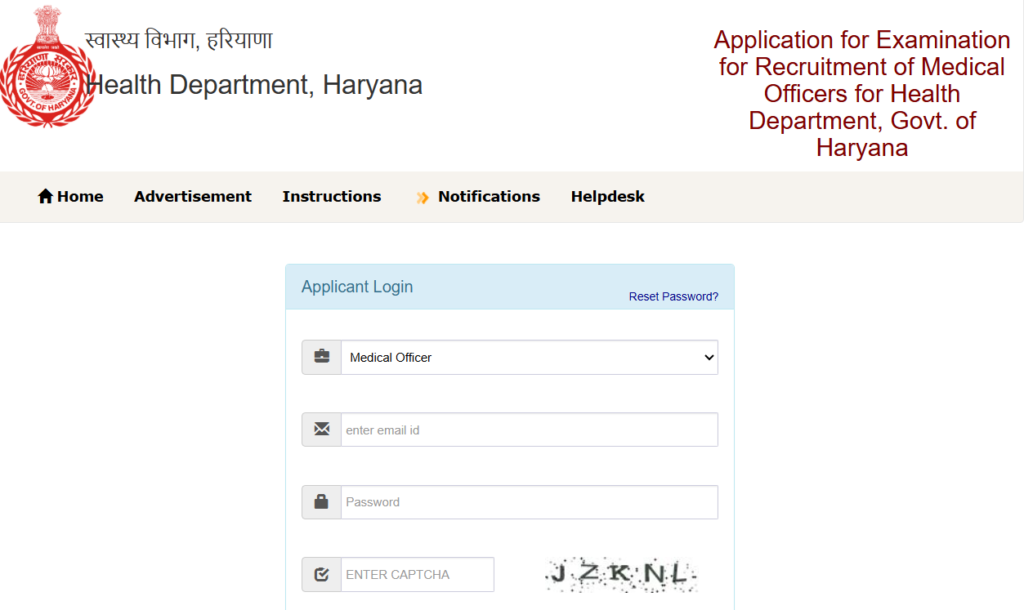Click the captcha image showing JZKNL
This screenshot has width=1024, height=610.
[619, 573]
